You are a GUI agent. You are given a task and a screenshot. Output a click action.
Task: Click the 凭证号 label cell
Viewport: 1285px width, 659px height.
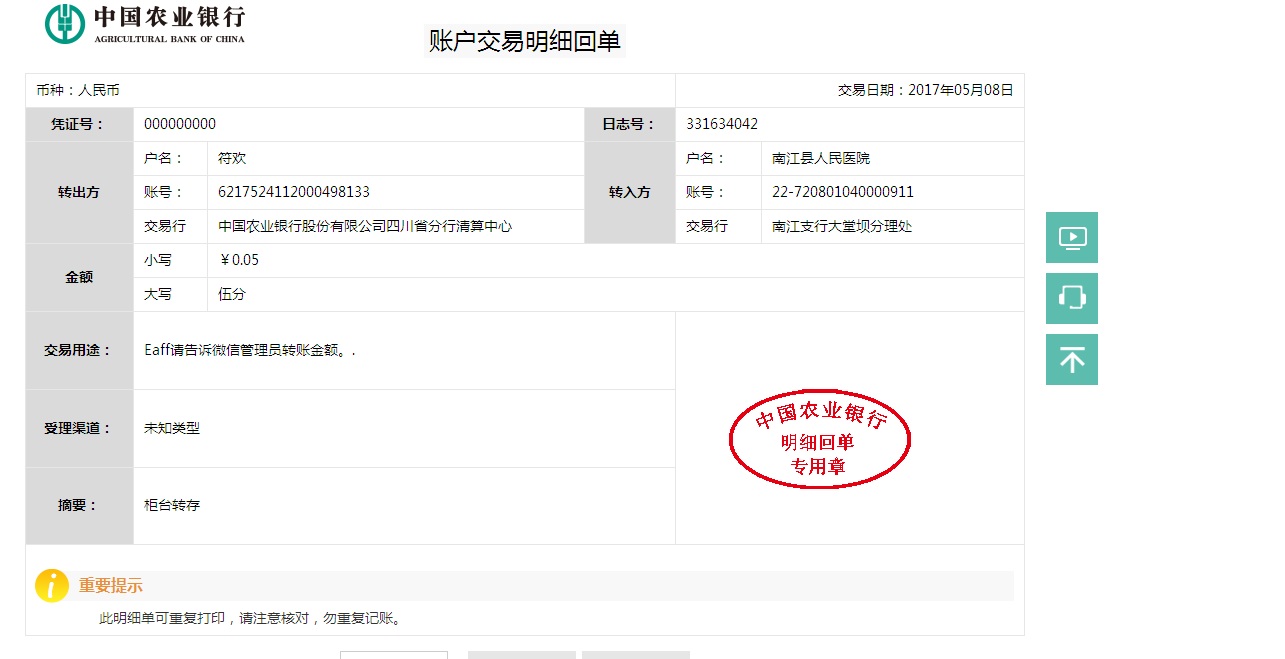79,124
